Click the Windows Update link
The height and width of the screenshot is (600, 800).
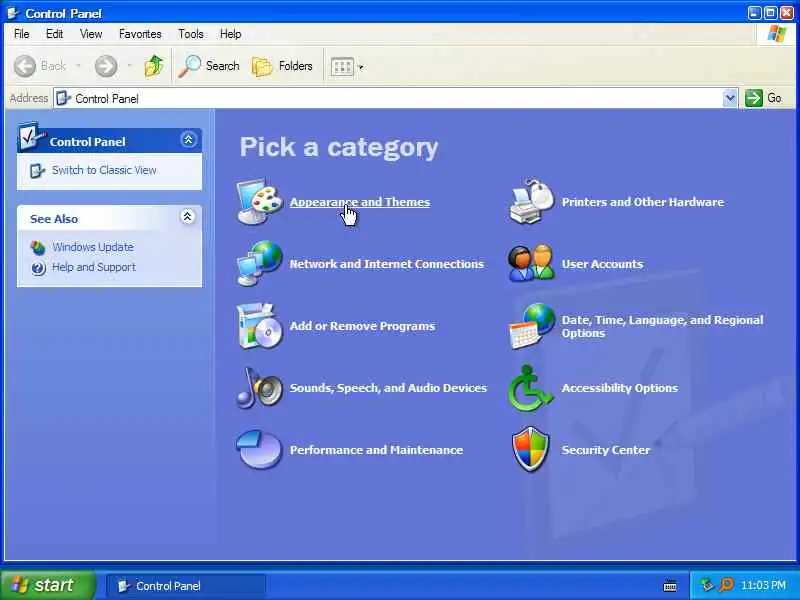tap(93, 247)
